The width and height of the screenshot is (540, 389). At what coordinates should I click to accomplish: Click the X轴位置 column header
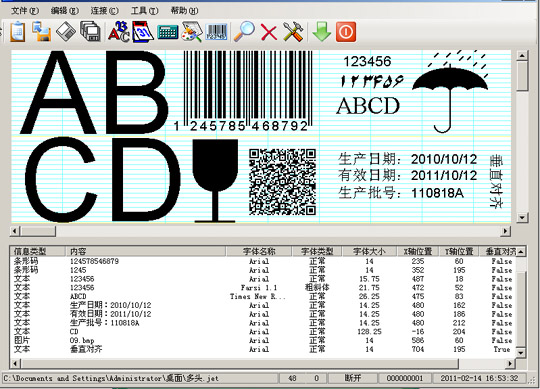(418, 251)
